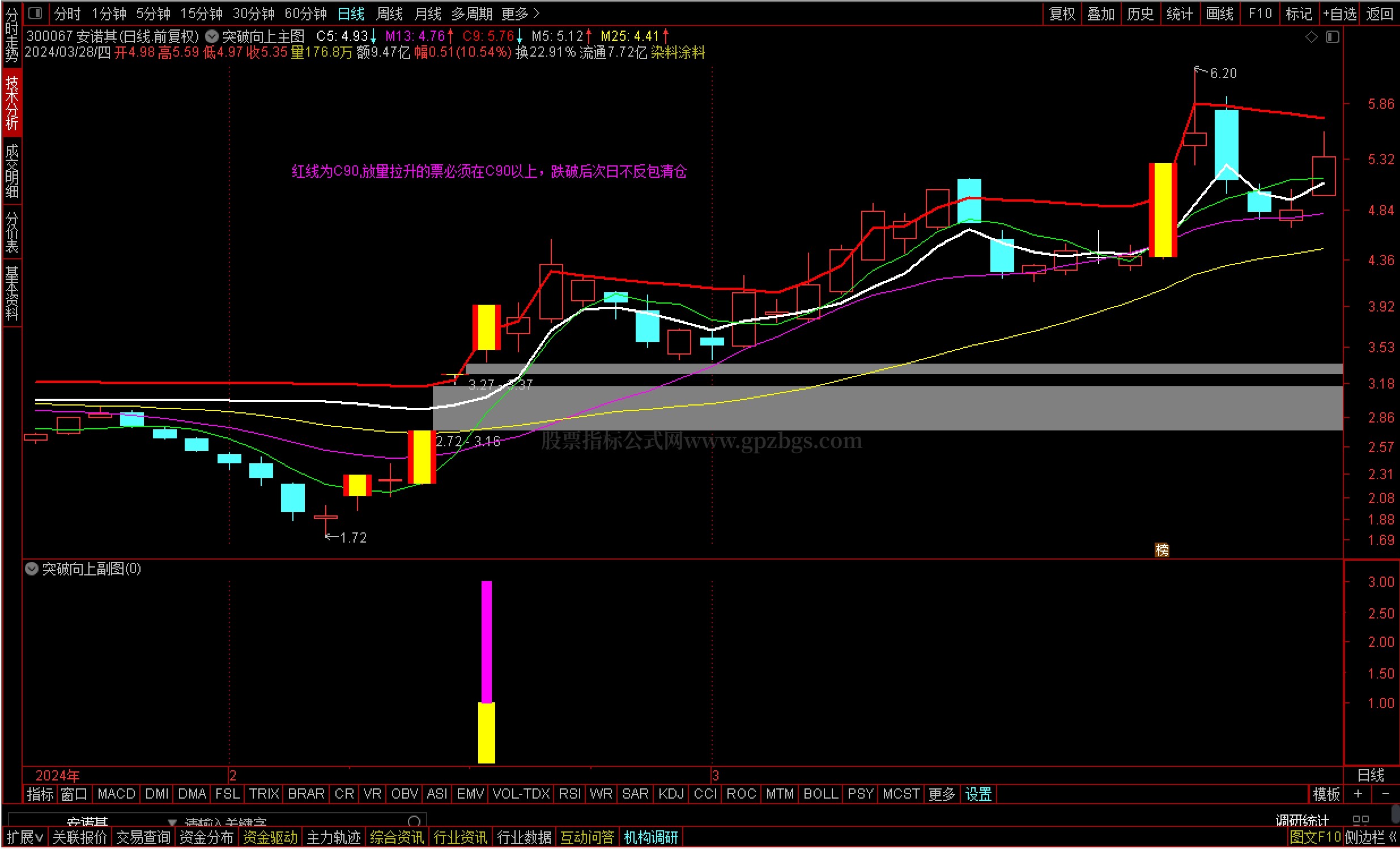Expand 突破向上副图 indicator dropdown arrow
The width and height of the screenshot is (1400, 849).
tap(32, 569)
